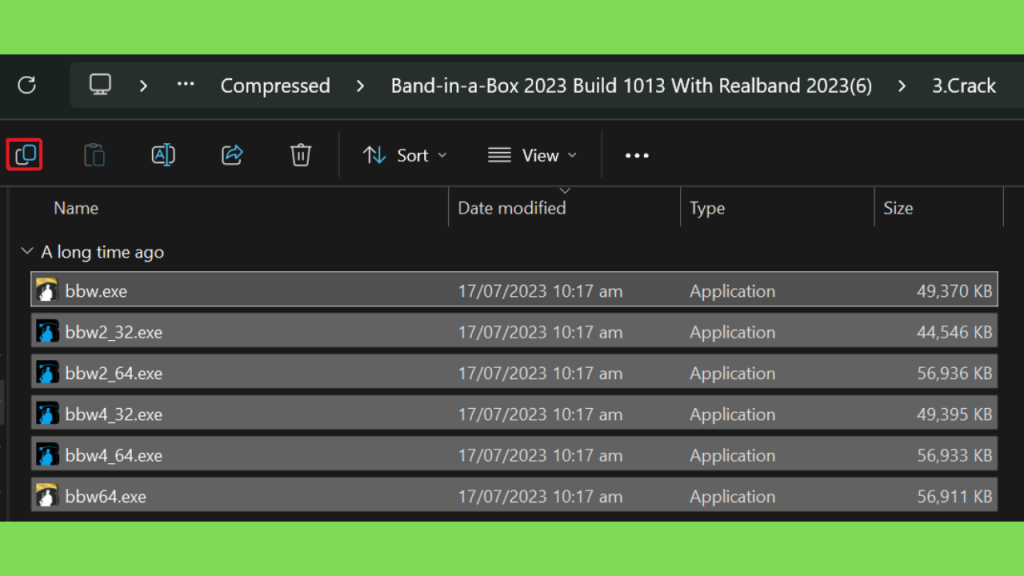Go to the Compressed folder breadcrumb

[275, 86]
